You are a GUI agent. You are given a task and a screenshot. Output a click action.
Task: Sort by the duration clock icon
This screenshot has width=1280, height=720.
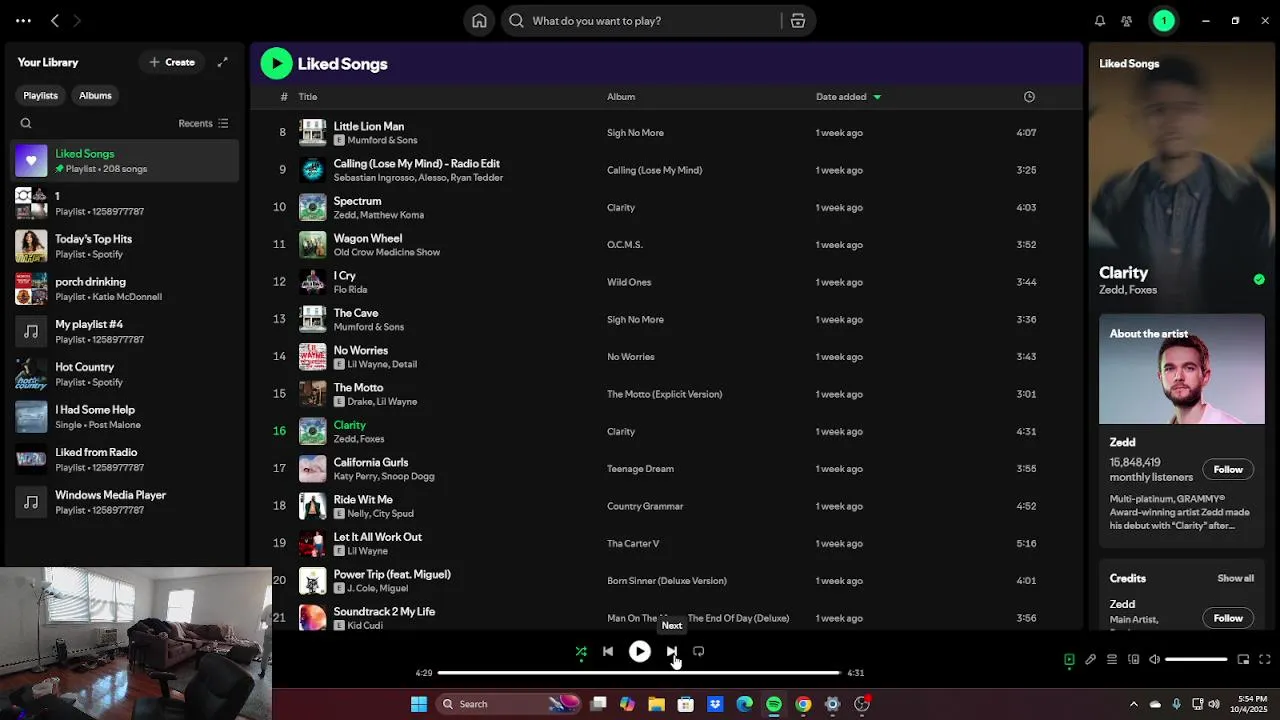[1029, 97]
